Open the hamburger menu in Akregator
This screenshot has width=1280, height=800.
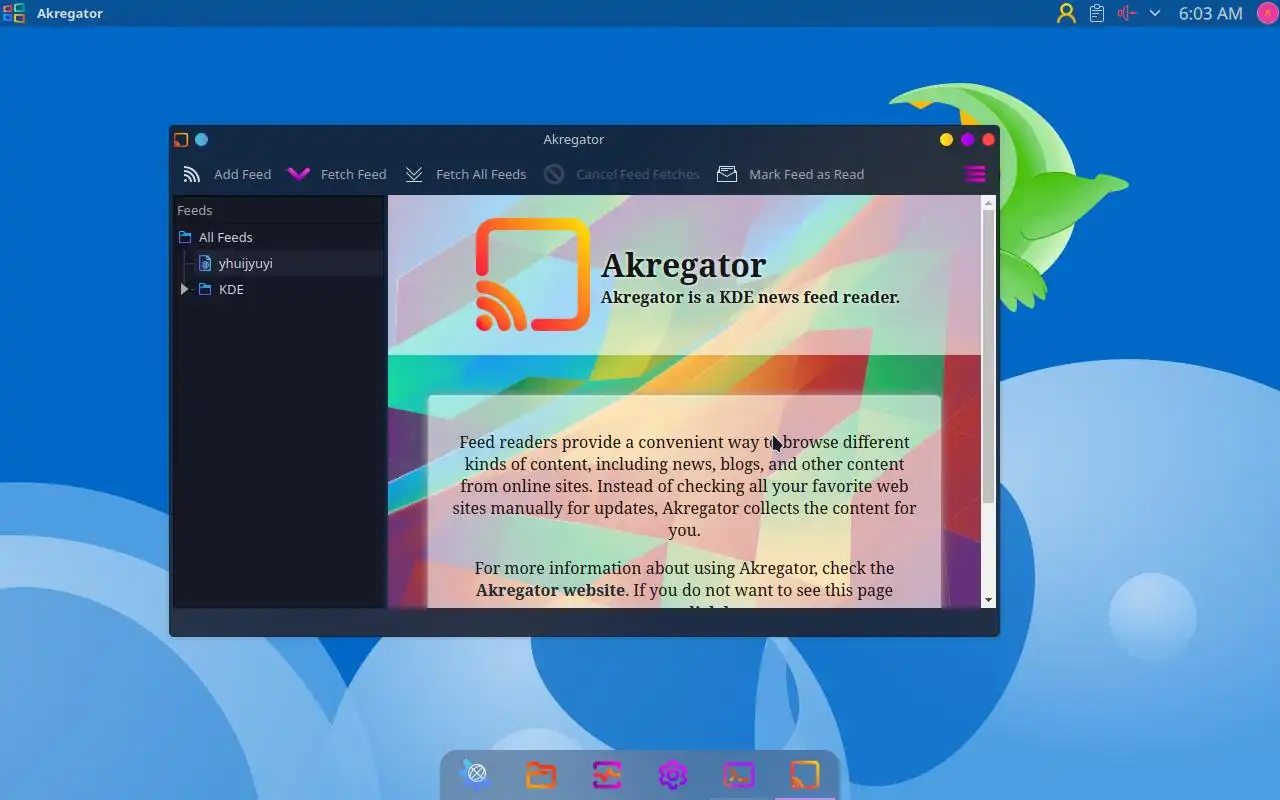click(975, 174)
